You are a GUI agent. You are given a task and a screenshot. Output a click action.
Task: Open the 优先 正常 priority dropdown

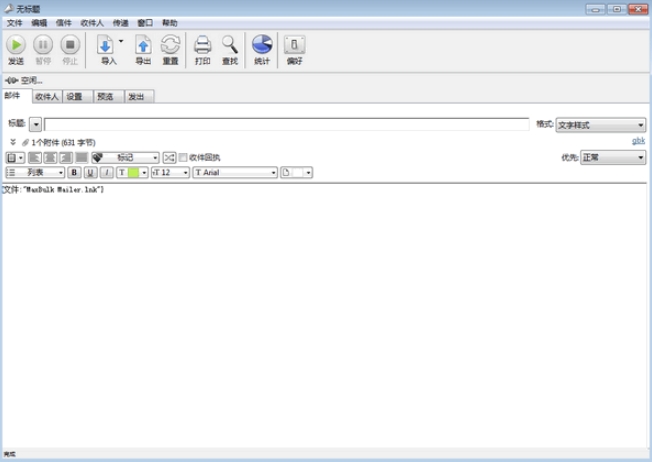point(613,158)
